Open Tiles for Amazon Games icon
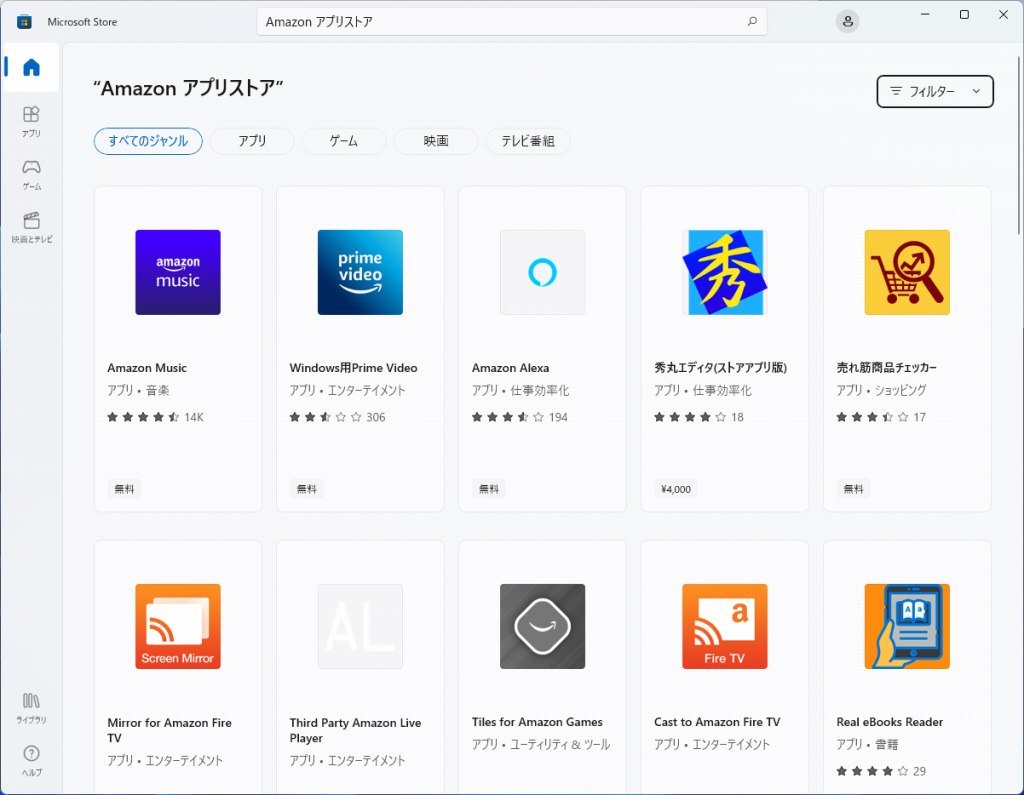The width and height of the screenshot is (1024, 795). pyautogui.click(x=542, y=626)
